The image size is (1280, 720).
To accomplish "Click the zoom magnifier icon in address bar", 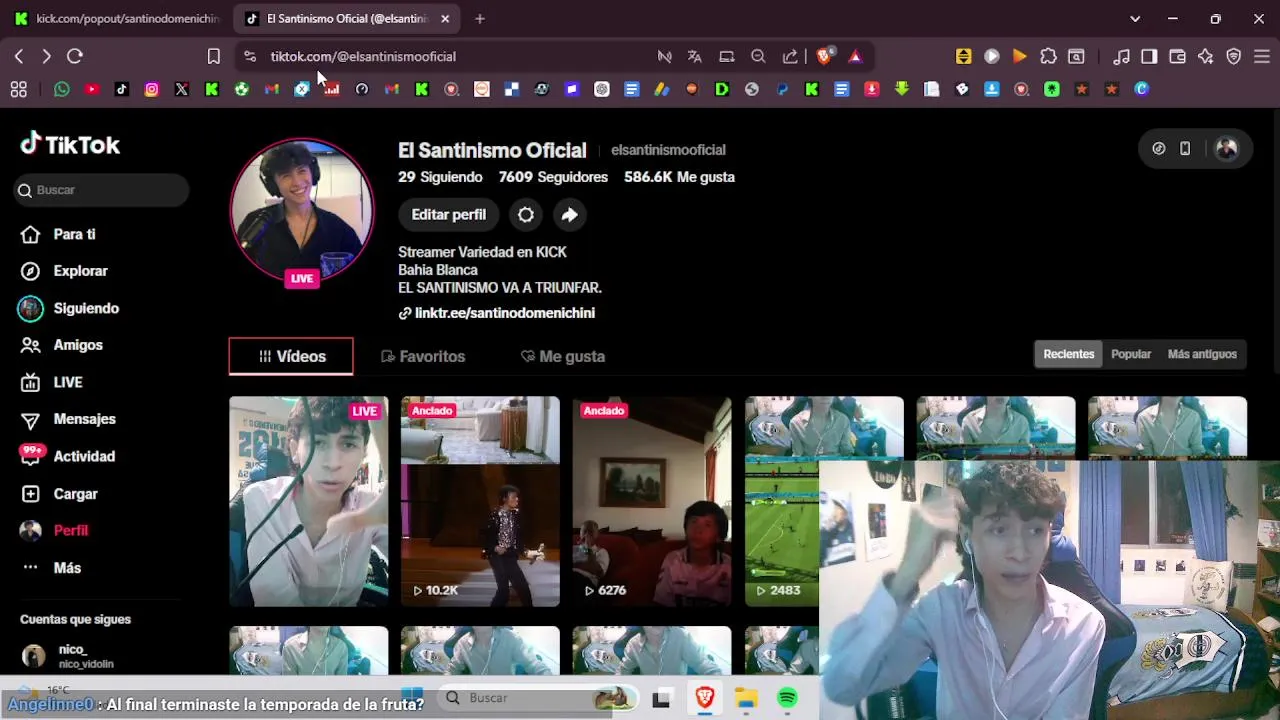I will coord(758,57).
